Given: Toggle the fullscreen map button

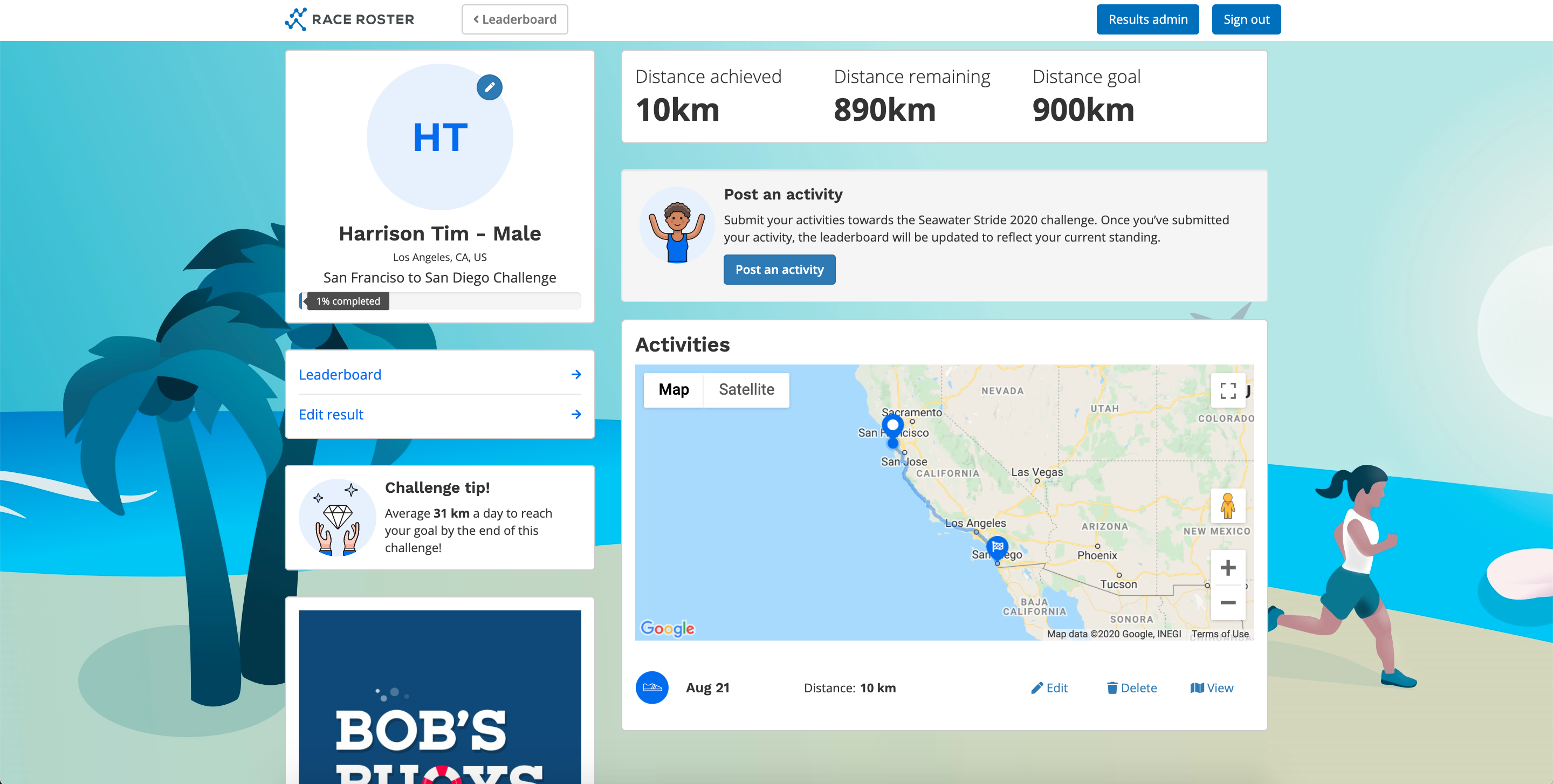Looking at the screenshot, I should (1227, 390).
